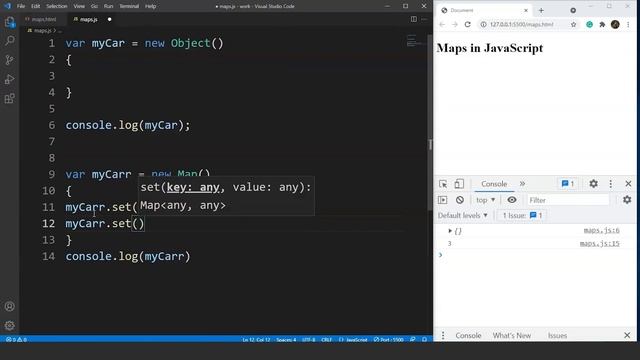
Task: Click the JavaScript language mode indicator
Action: 353,340
